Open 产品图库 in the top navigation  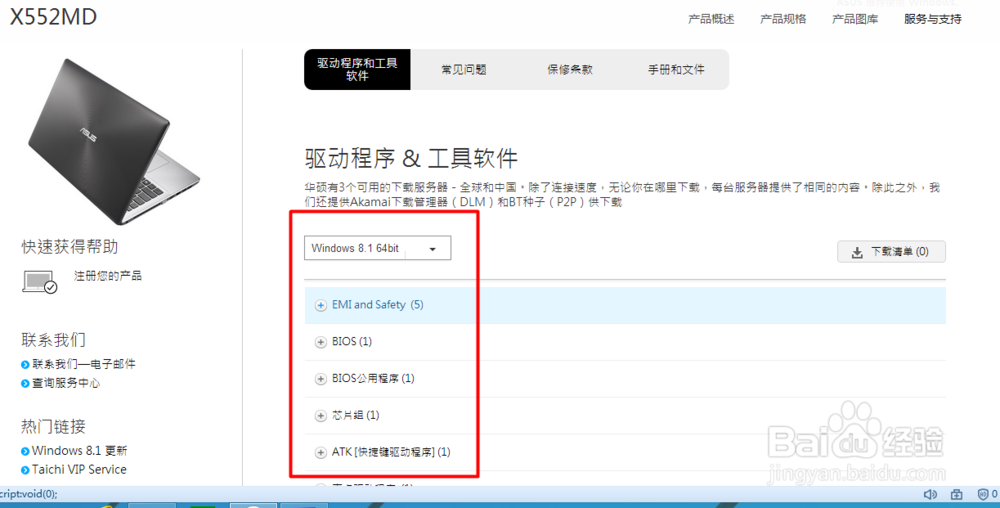[855, 19]
